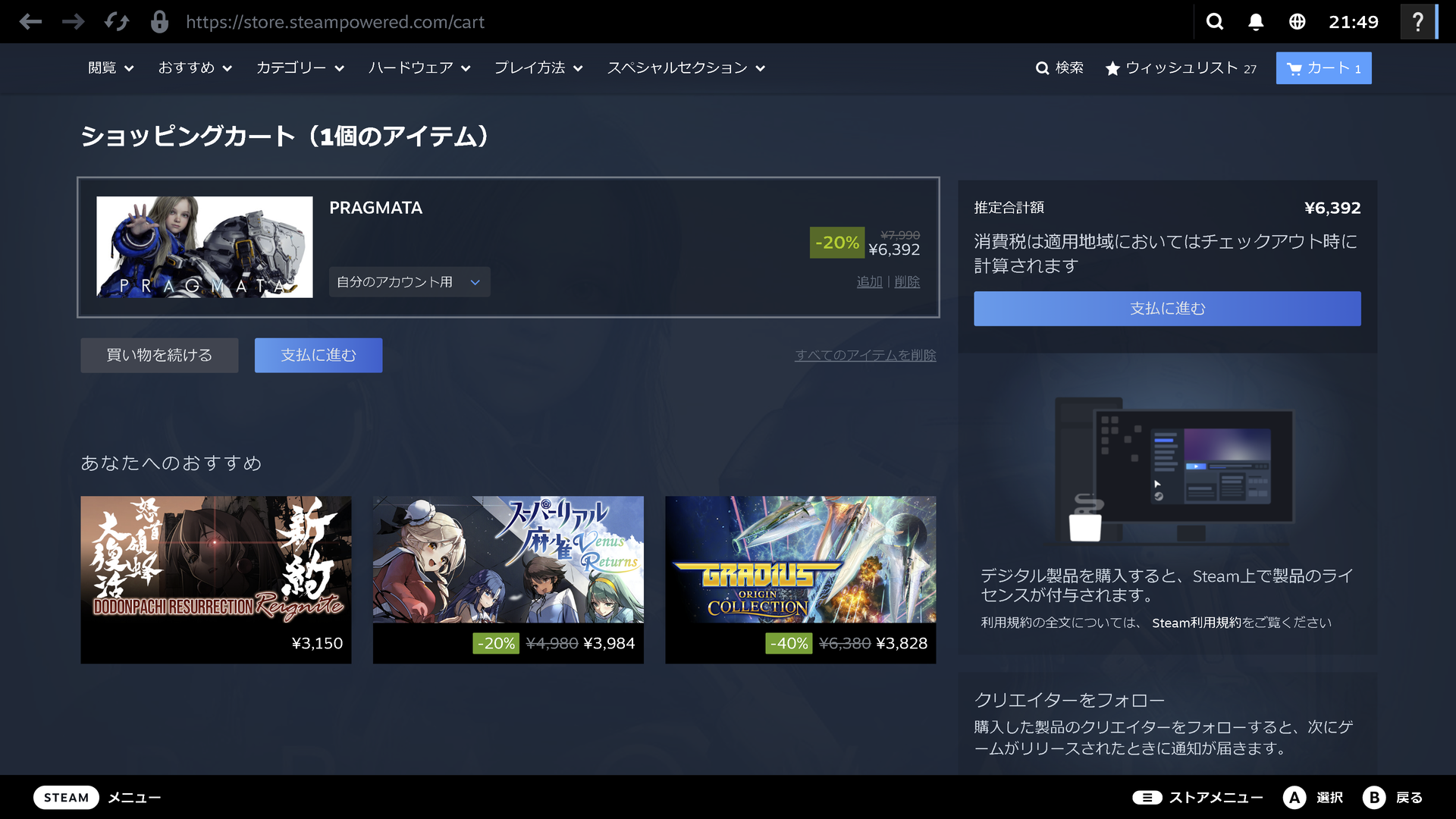Click the 推定合計額 label
Viewport: 1456px width, 819px height.
[1009, 208]
